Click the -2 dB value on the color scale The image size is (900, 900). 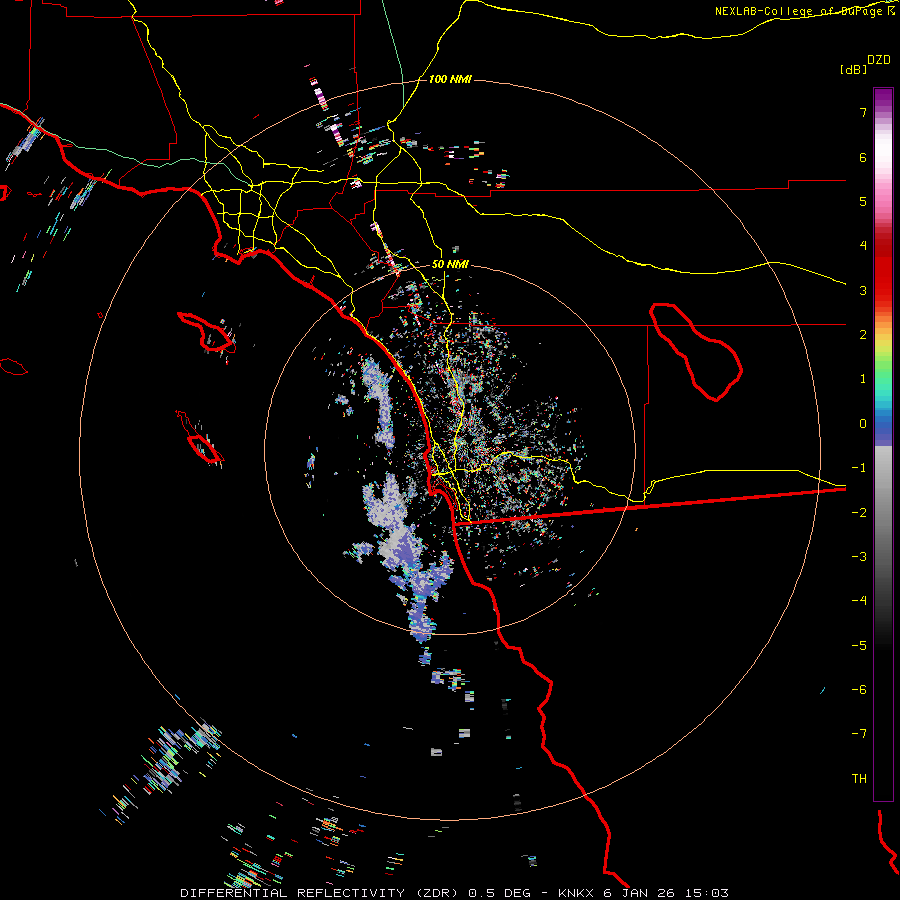tap(859, 513)
